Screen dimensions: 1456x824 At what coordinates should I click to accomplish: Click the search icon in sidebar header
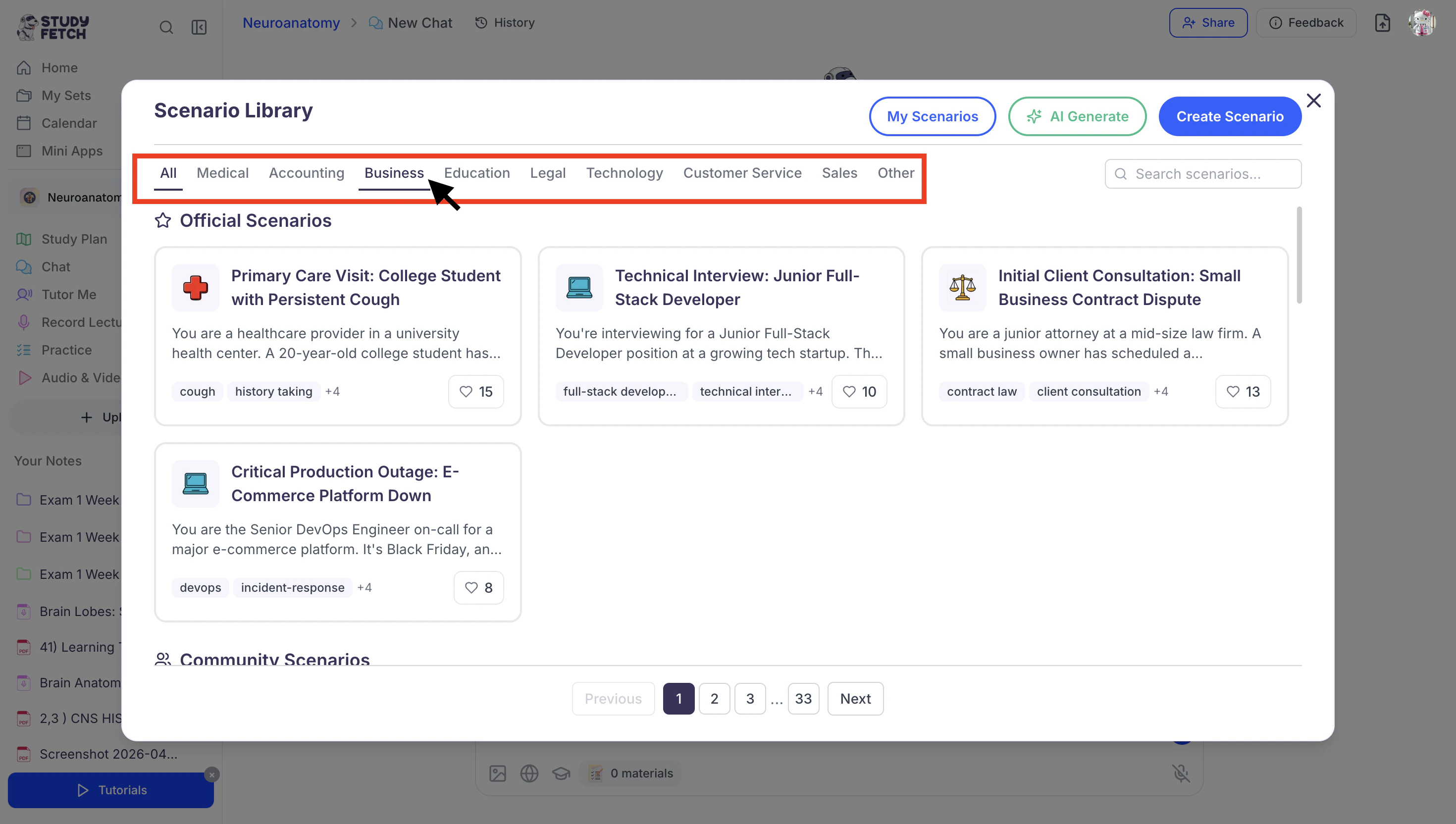pos(166,27)
